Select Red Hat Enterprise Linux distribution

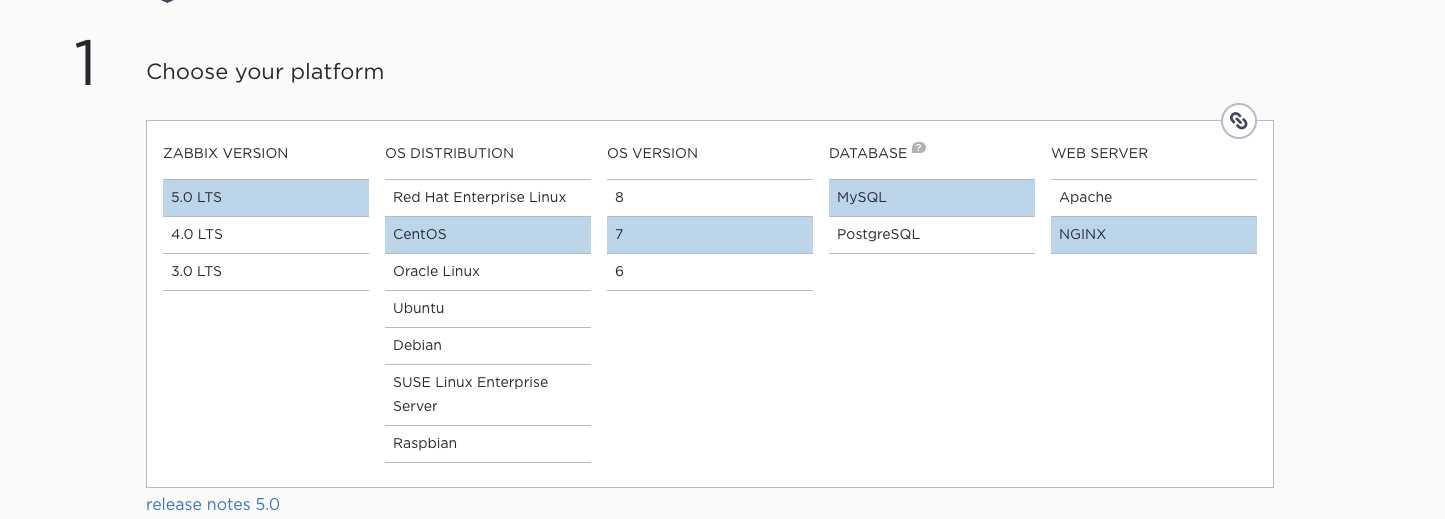[488, 198]
